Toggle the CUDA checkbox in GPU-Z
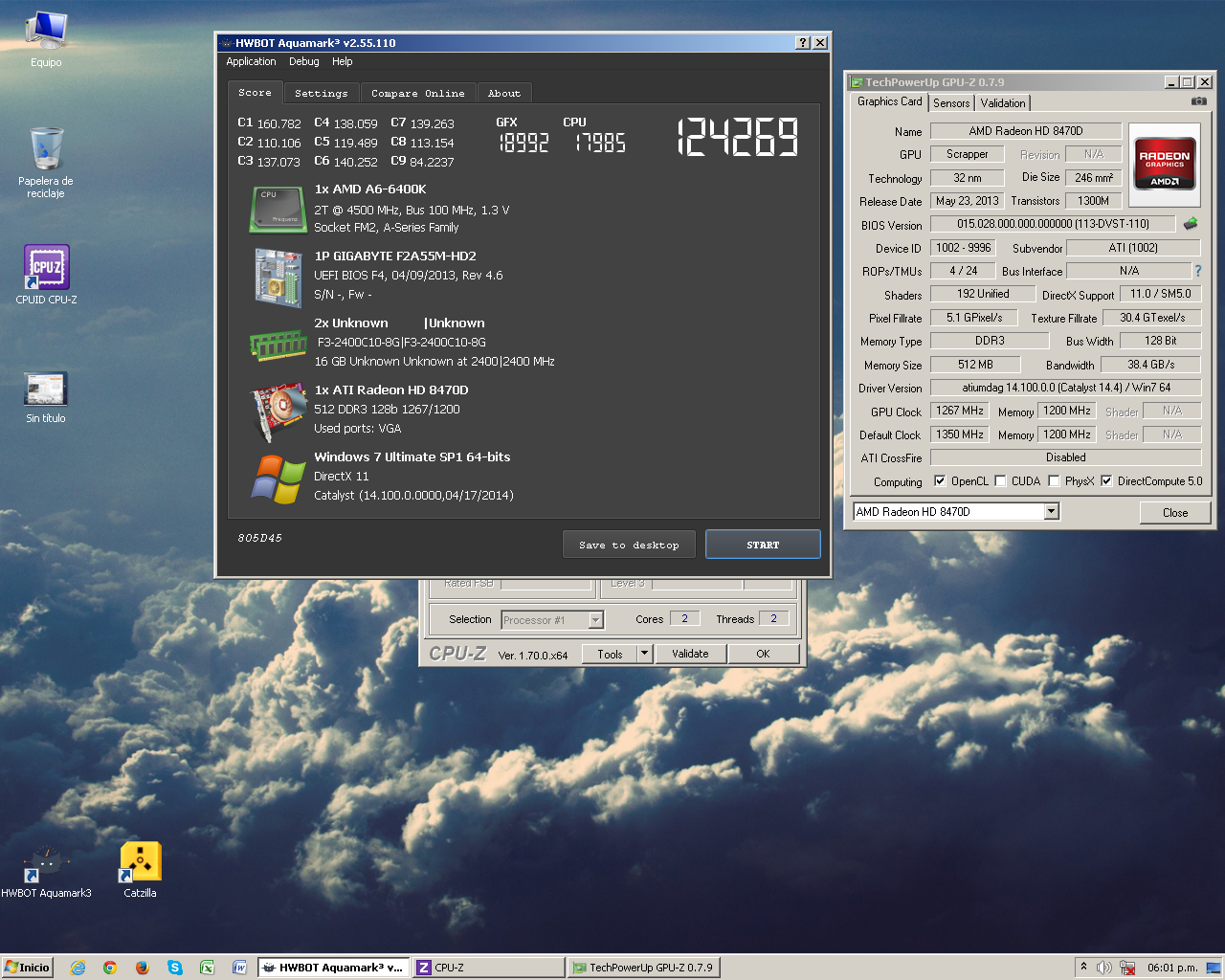Screen dimensions: 1225x980 point(1000,481)
